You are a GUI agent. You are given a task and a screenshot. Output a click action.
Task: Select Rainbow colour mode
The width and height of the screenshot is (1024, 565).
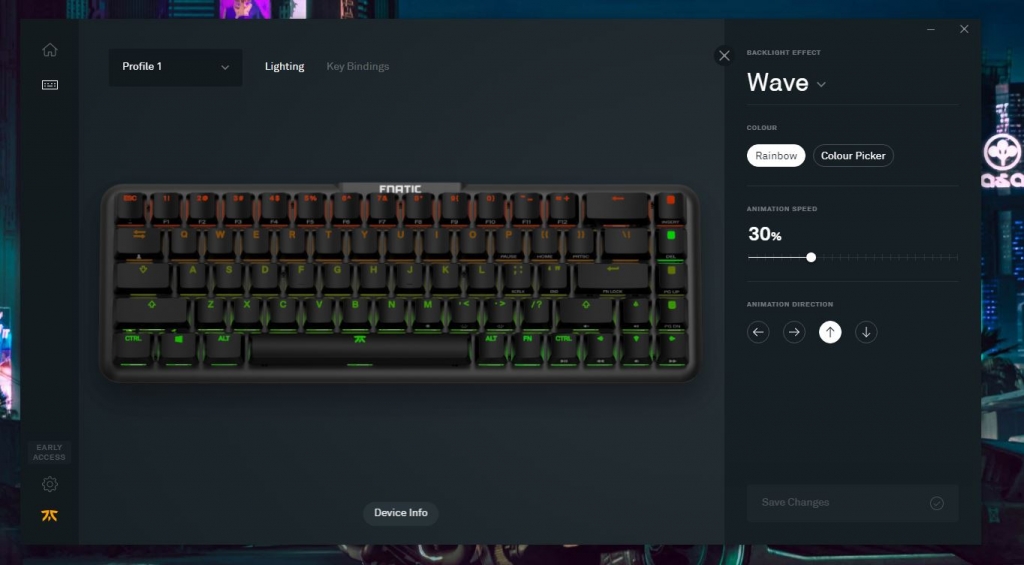click(776, 155)
